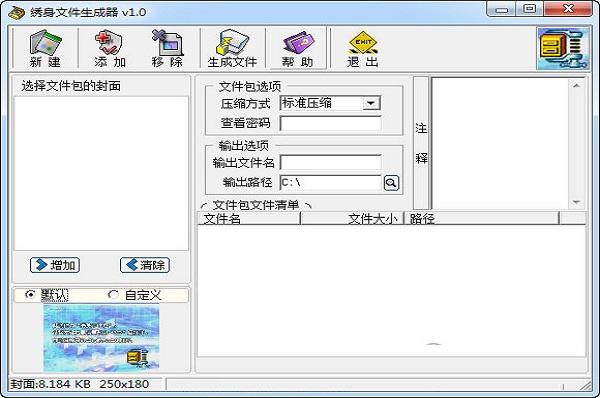Viewport: 600px width, 398px height.
Task: Click the magnifier browse icon next to 输出路径
Action: tap(391, 183)
